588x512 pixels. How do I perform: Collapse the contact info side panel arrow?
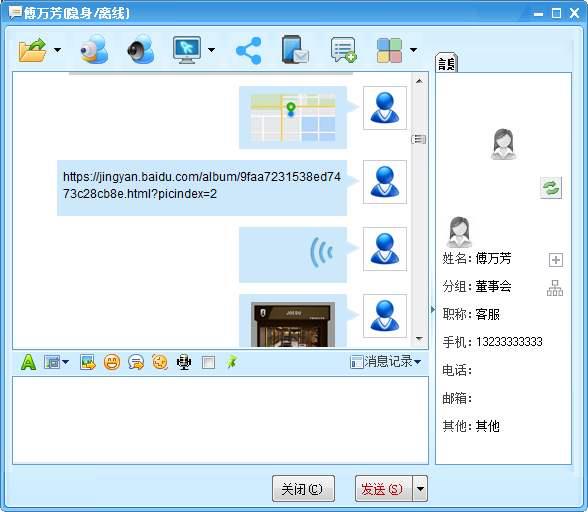(x=433, y=309)
